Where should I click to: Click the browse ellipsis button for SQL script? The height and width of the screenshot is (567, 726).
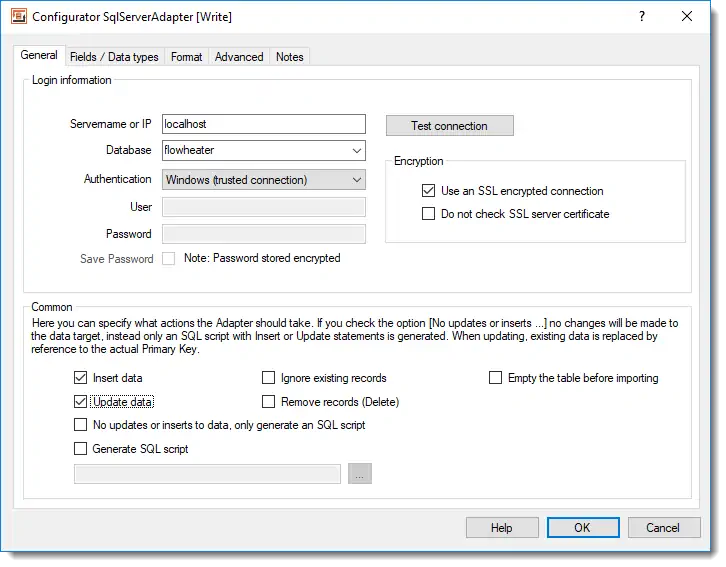[x=359, y=474]
